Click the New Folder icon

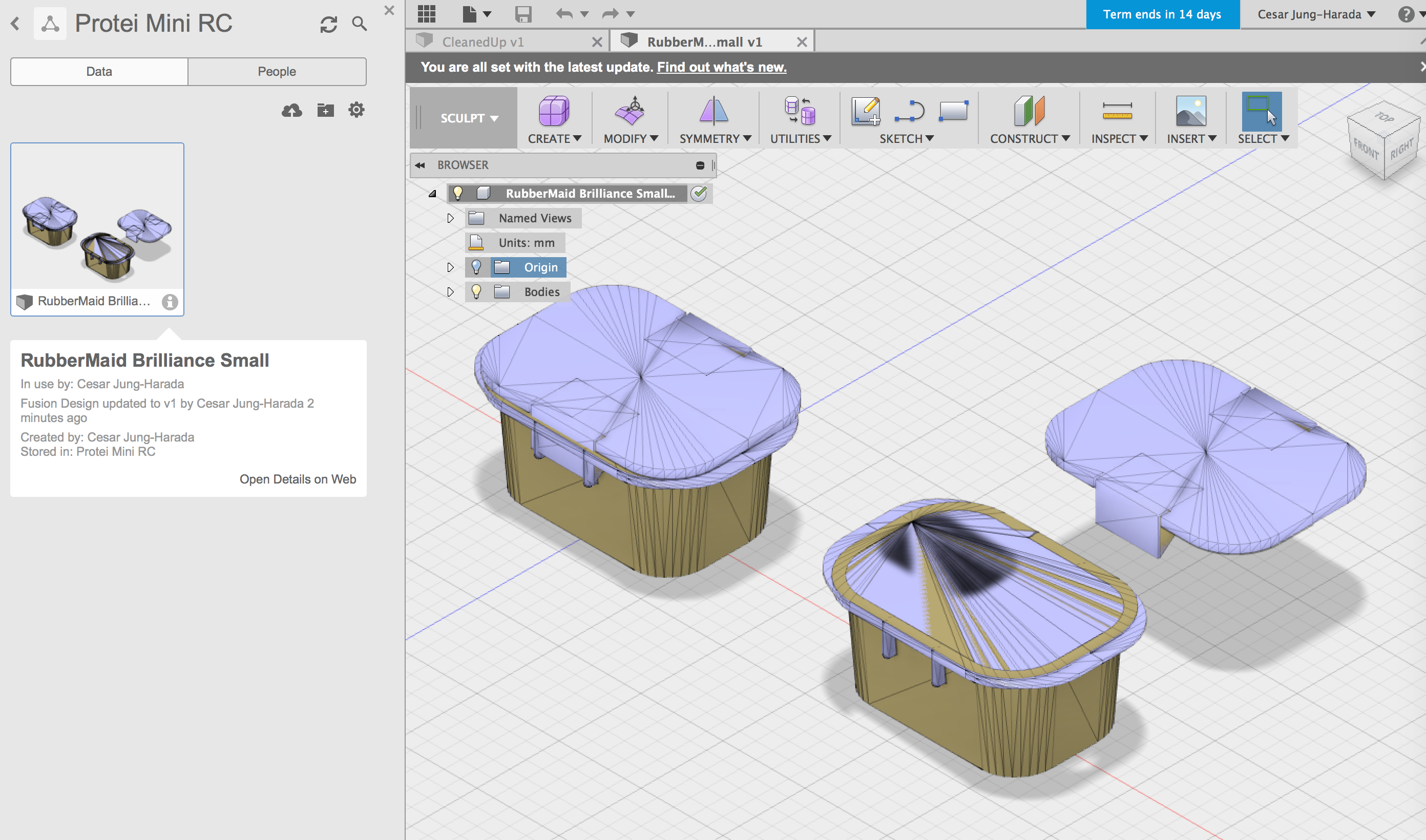(325, 110)
